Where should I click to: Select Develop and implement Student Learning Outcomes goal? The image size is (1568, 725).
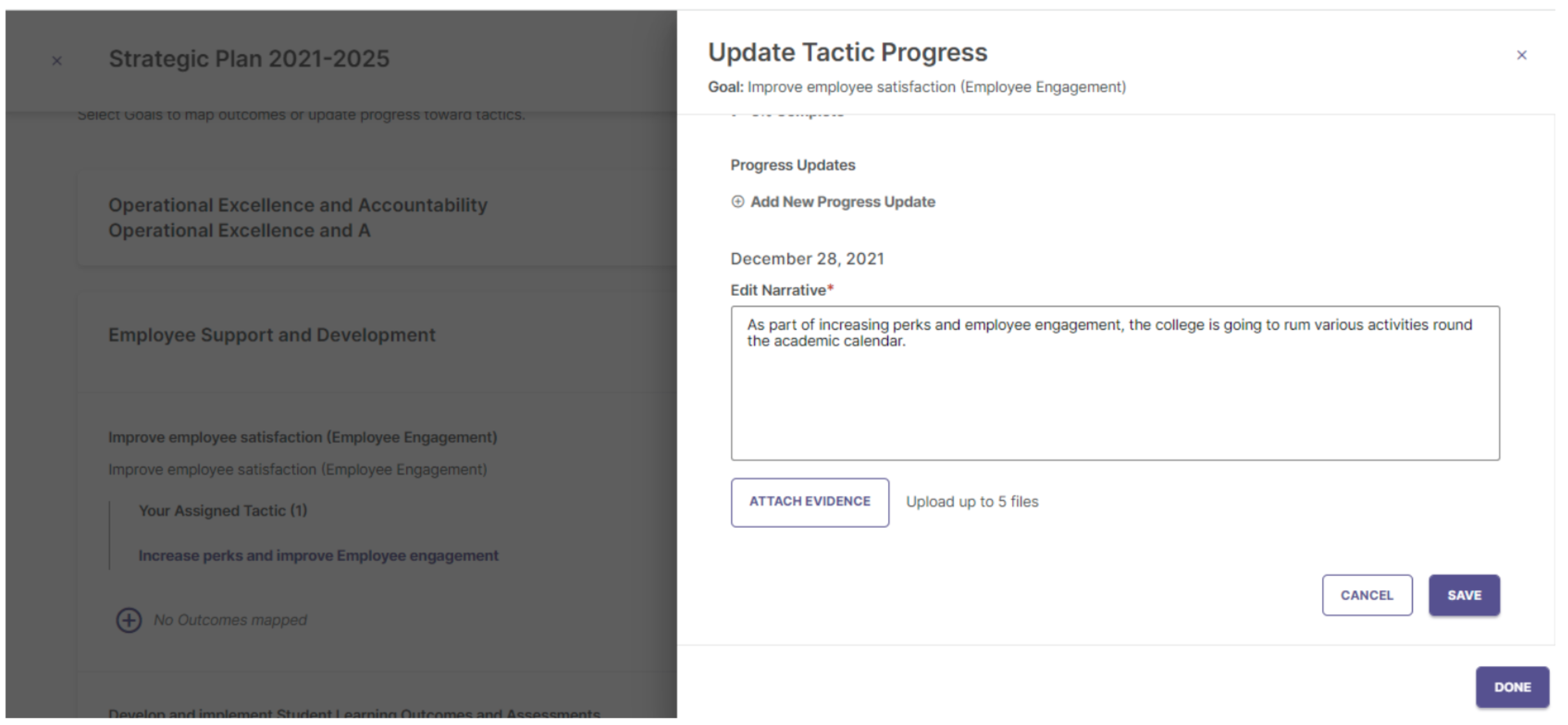click(x=354, y=713)
